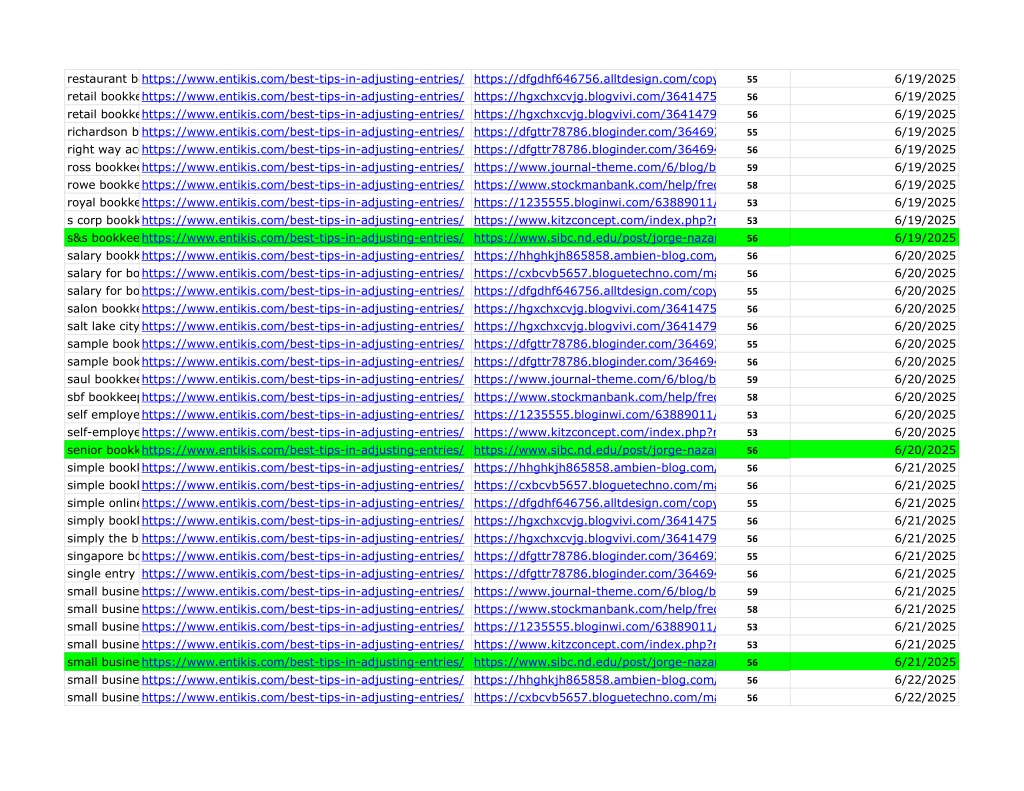1024x791 pixels.
Task: Open entikis link in singapore row
Action: point(302,556)
